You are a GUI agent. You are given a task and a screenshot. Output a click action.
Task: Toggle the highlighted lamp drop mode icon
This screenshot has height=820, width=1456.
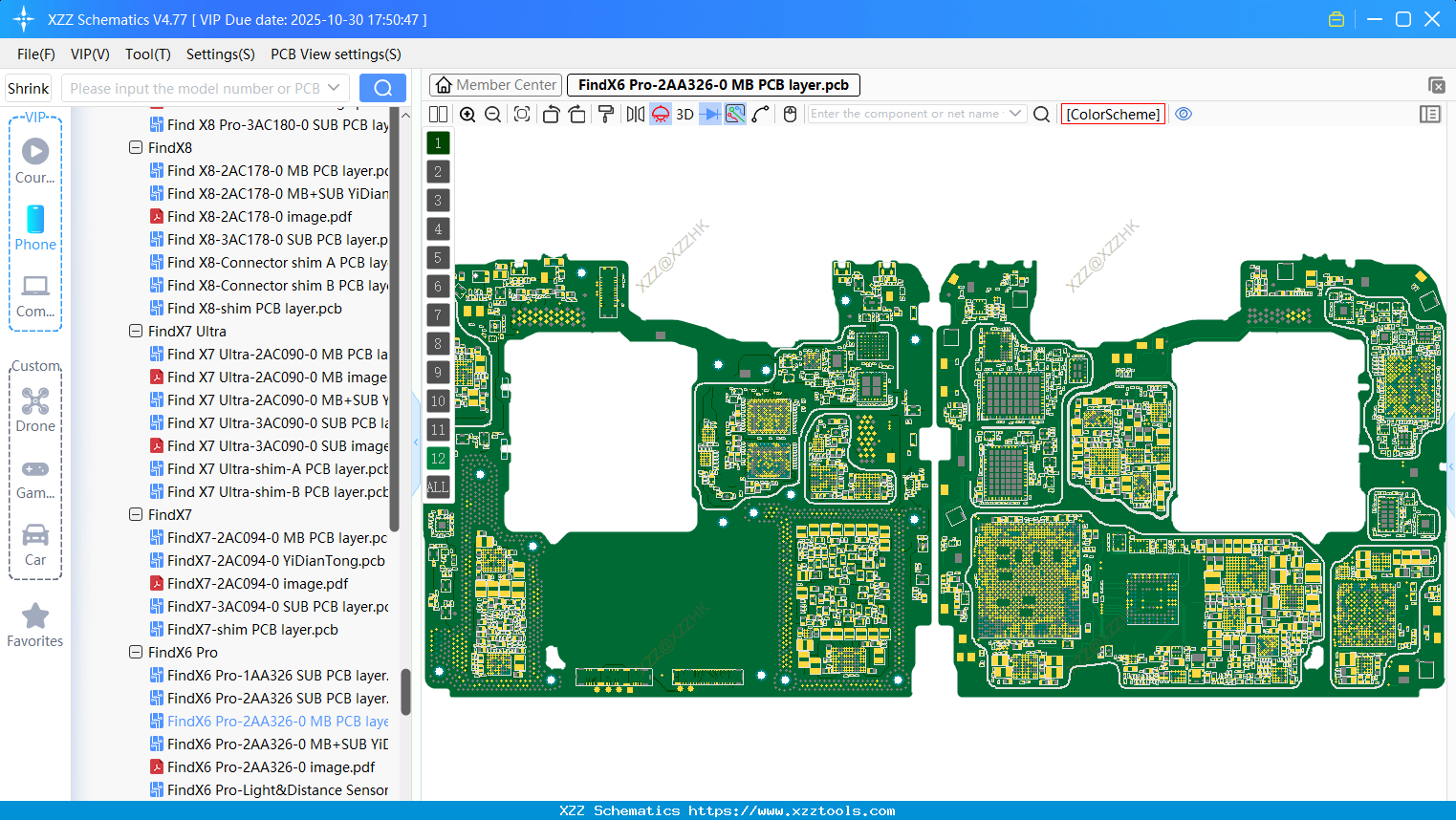tap(659, 114)
